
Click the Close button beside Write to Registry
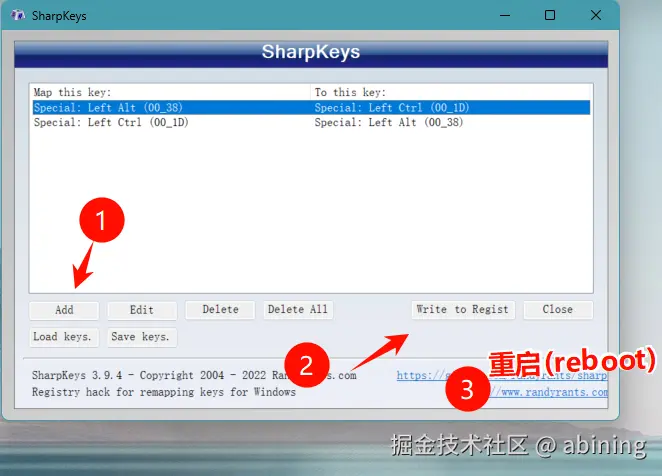pos(558,310)
